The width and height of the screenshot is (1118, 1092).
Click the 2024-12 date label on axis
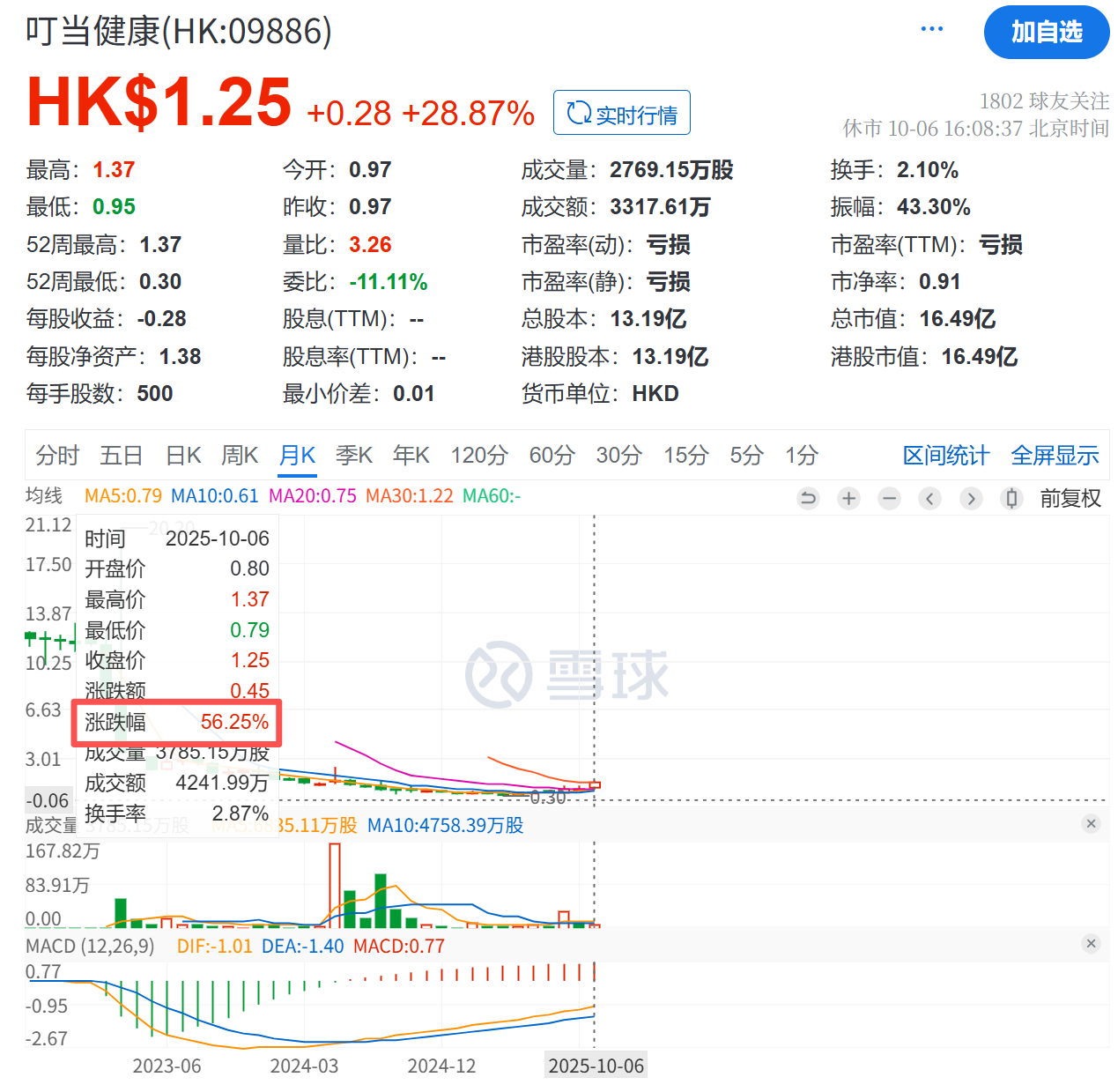click(x=441, y=1066)
